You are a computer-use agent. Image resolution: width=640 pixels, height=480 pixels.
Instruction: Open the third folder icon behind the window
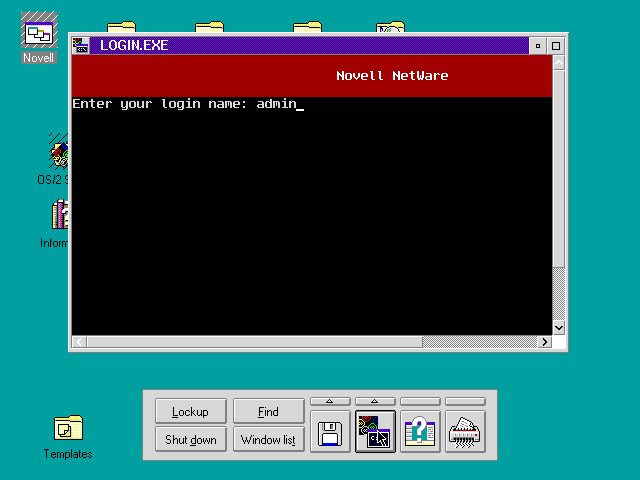tap(307, 27)
